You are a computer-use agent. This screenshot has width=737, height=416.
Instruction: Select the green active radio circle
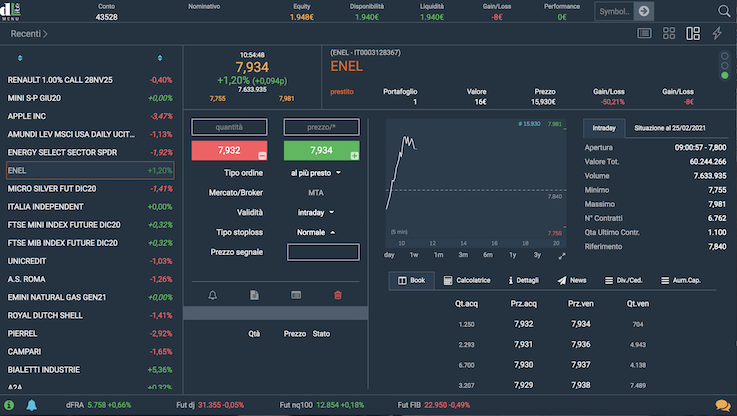pyautogui.click(x=724, y=75)
